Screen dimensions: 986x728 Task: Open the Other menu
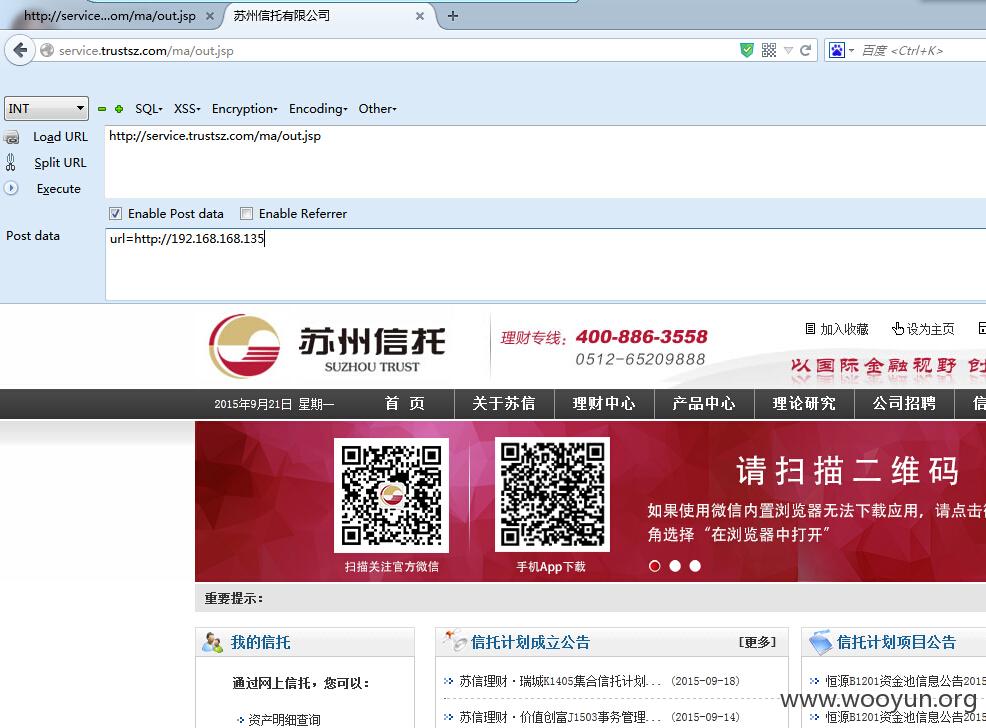[377, 109]
